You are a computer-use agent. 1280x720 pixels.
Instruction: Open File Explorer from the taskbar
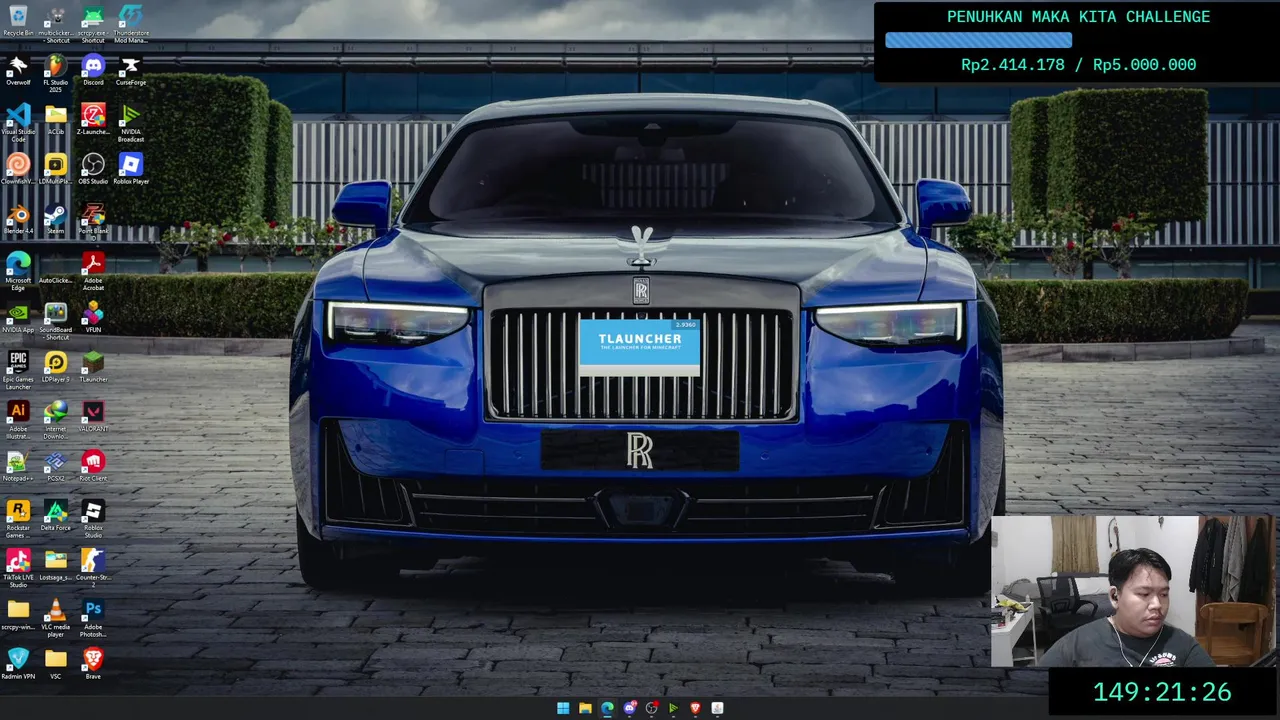coord(585,708)
